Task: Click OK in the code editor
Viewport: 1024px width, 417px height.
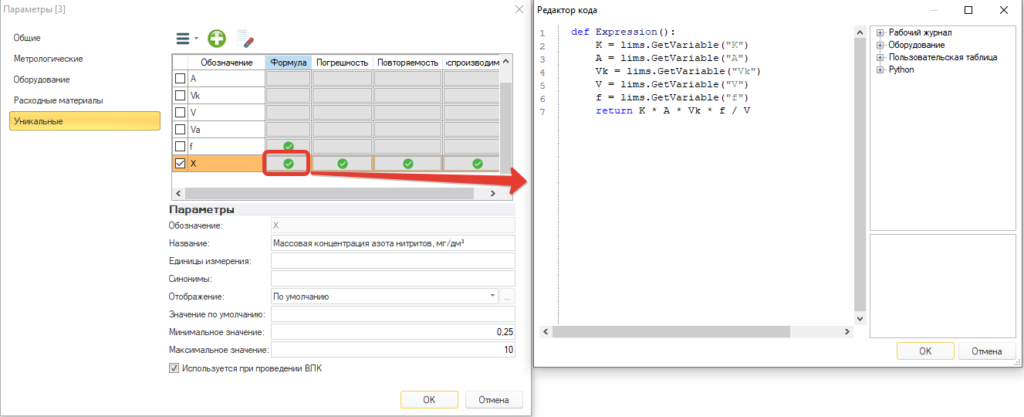Action: (925, 351)
